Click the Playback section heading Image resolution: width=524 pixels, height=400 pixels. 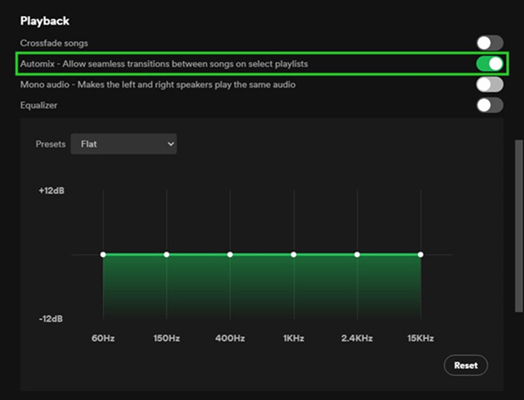[45, 21]
